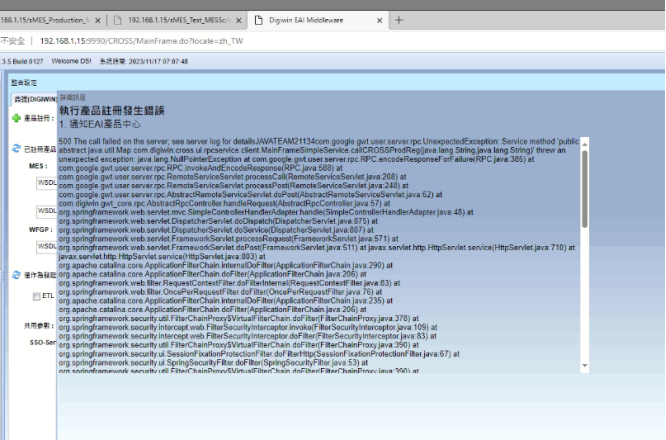666x440 pixels.
Task: Switch to the sMES_Production browser tab
Action: pyautogui.click(x=45, y=19)
